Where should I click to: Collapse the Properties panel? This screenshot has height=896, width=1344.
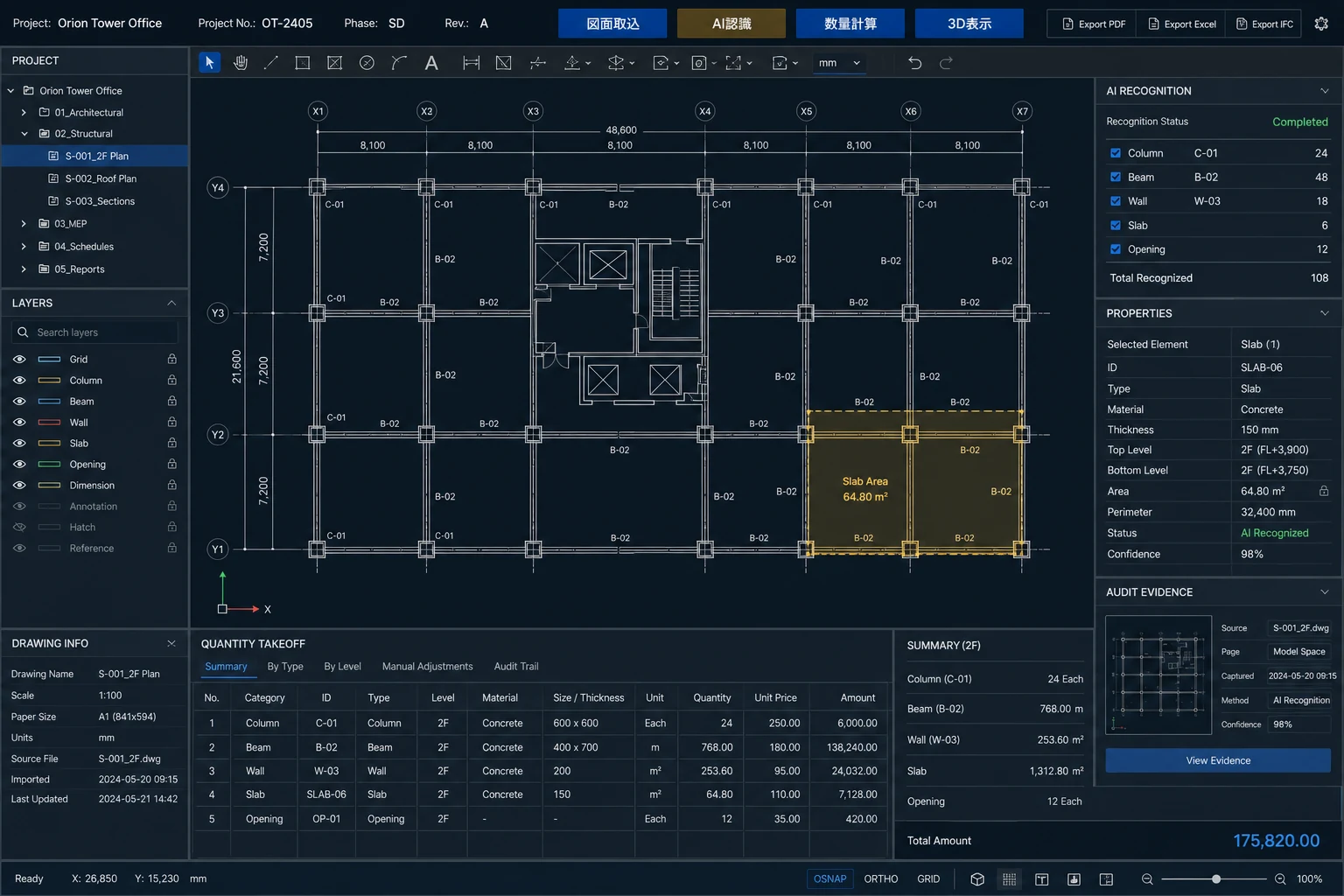[x=1324, y=312]
